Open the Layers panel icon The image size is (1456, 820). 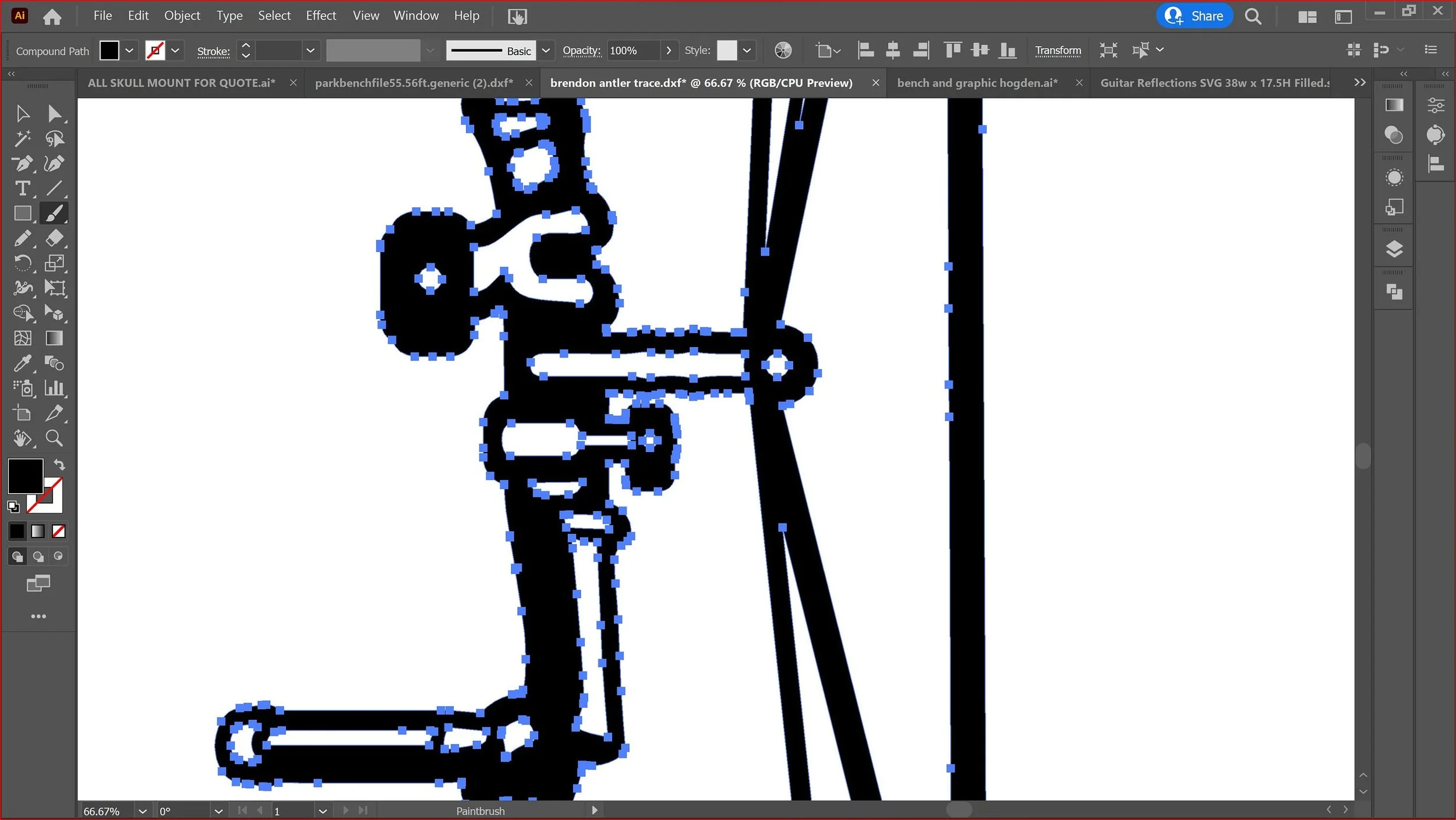1394,249
